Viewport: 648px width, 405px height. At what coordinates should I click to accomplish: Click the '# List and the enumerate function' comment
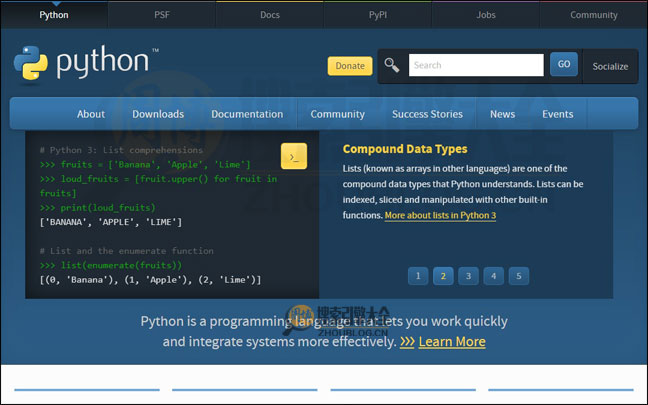coord(127,251)
